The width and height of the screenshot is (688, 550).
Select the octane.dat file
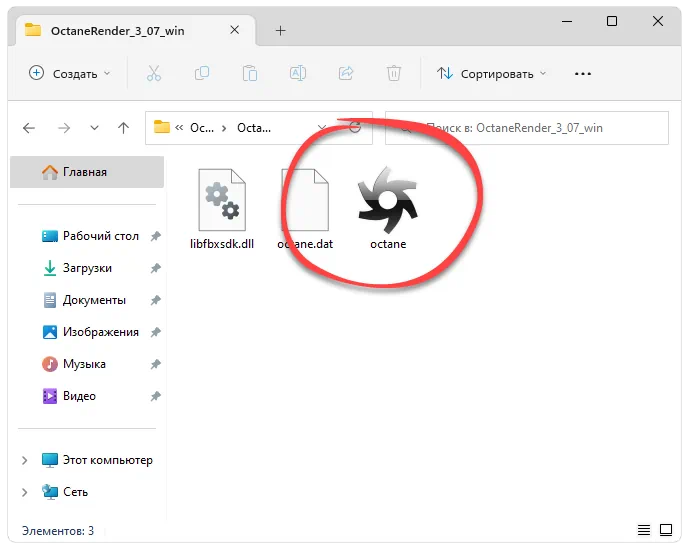[x=305, y=208]
